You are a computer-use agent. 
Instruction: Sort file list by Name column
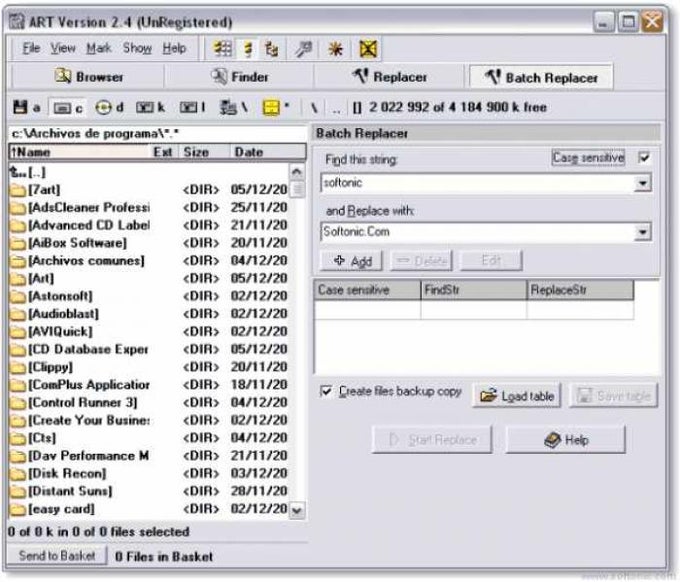[x=78, y=152]
